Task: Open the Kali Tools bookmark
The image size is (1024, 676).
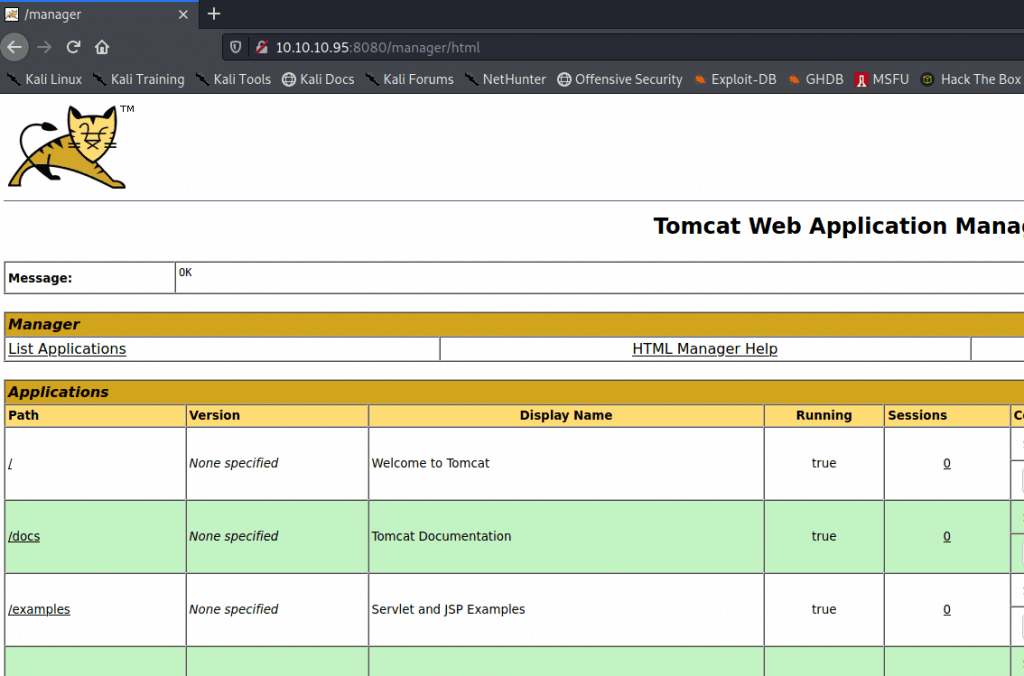Action: point(233,79)
